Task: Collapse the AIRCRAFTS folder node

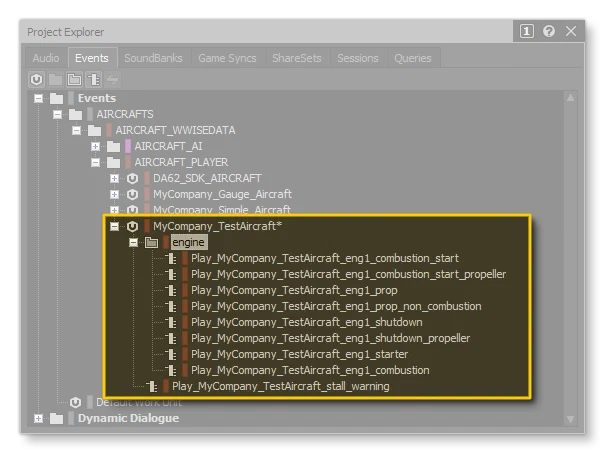Action: point(57,115)
